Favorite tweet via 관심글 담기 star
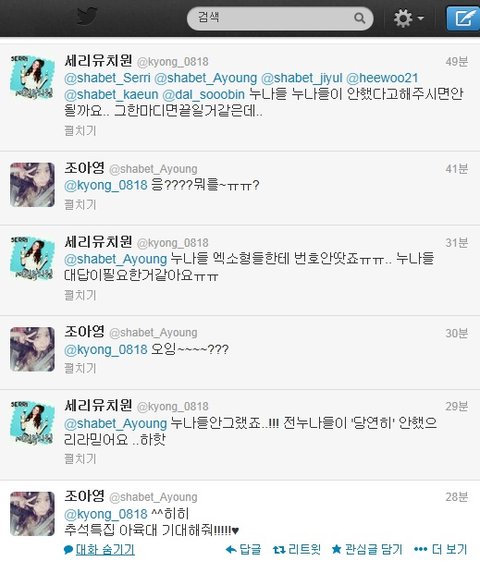Viewport: 480px width, 561px height. [367, 549]
